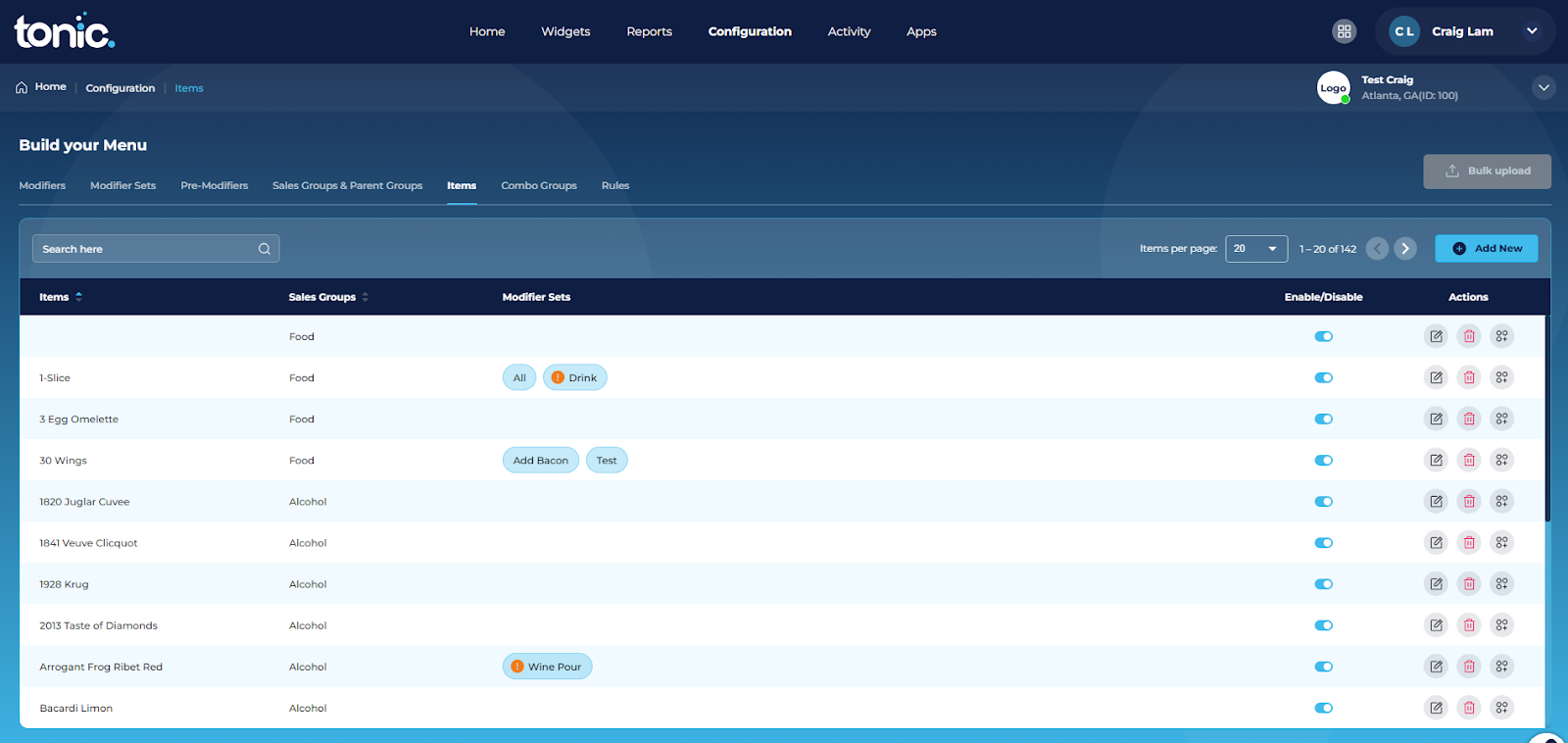Screen dimensions: 1568x743
Task: Expand the Test Craig location selector
Action: click(1543, 87)
